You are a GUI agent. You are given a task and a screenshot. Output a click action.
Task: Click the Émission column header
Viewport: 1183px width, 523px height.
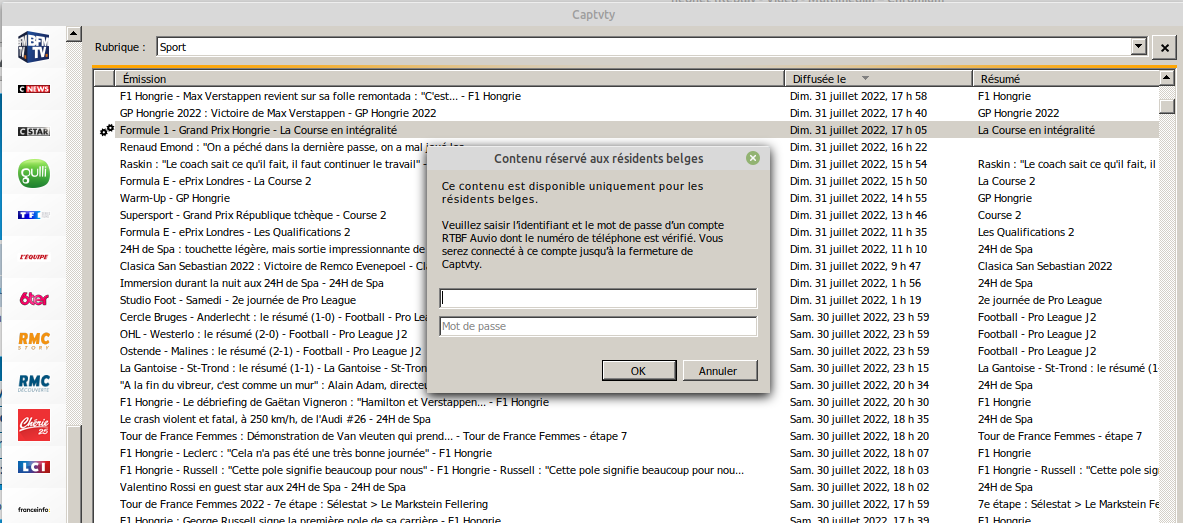pos(448,78)
